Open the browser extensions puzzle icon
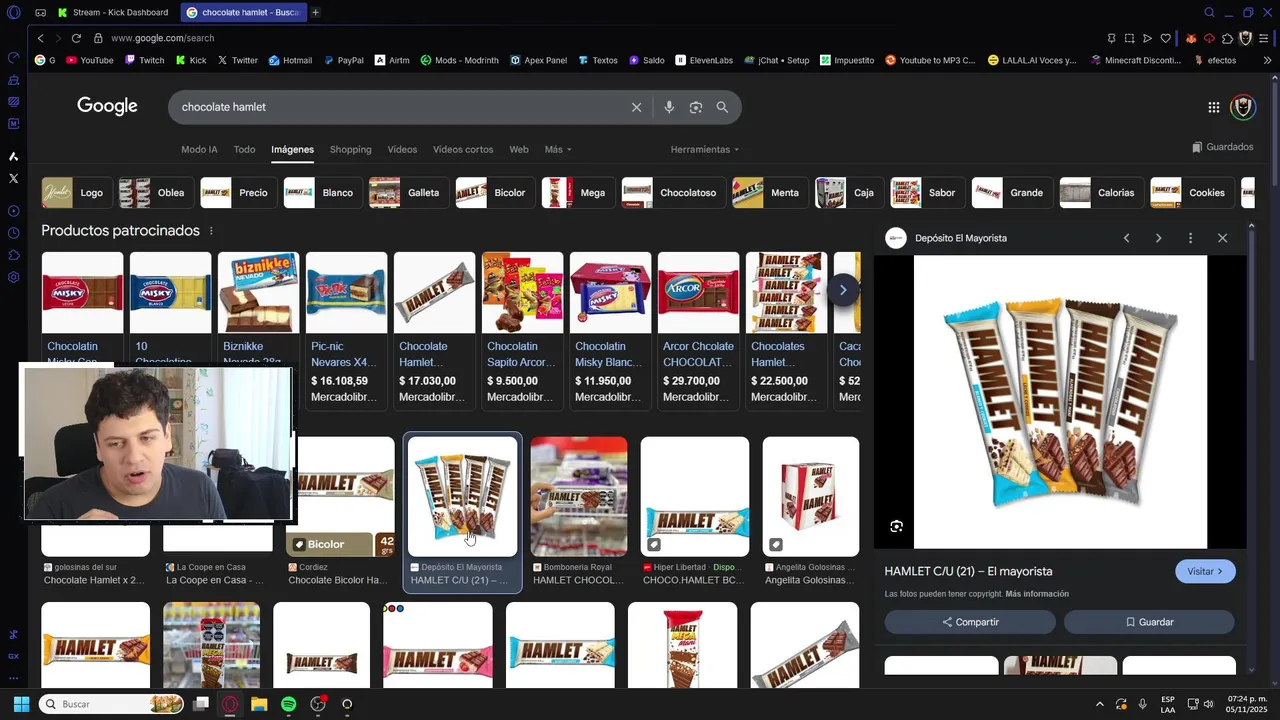This screenshot has width=1280, height=720. [x=1227, y=38]
